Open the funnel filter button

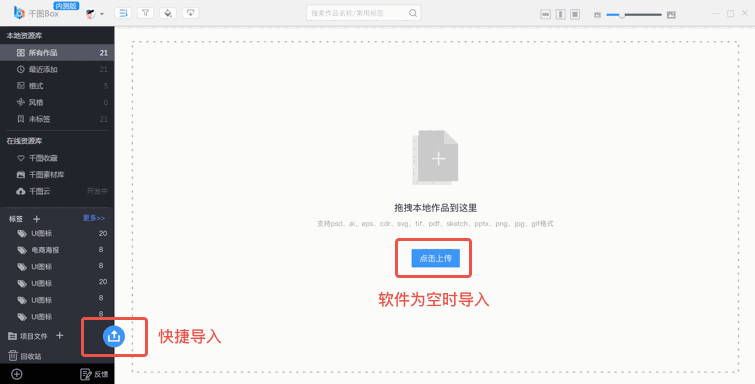(145, 13)
